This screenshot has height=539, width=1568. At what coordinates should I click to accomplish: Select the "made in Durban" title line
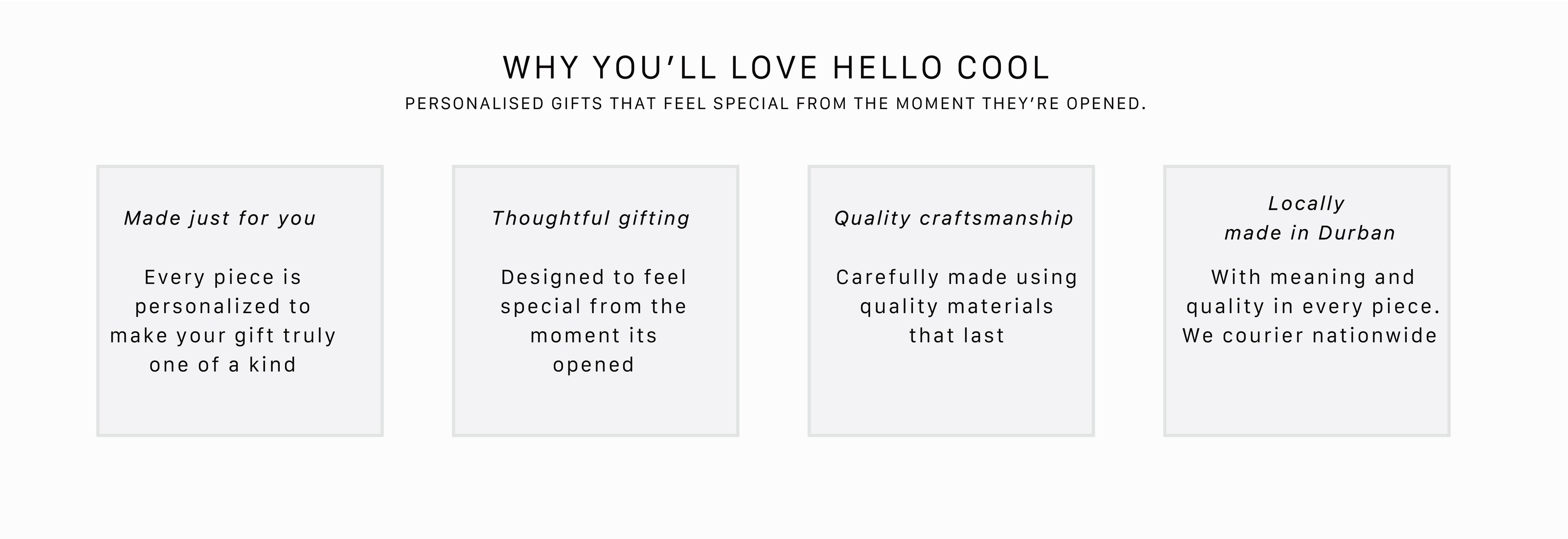[1310, 232]
